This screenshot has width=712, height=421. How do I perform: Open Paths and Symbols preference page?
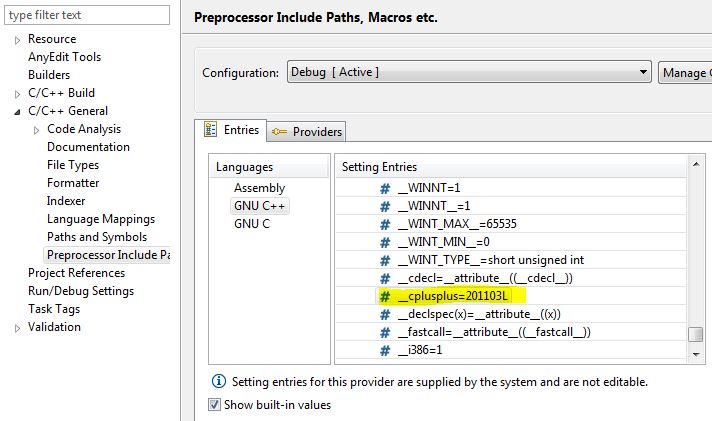(96, 237)
